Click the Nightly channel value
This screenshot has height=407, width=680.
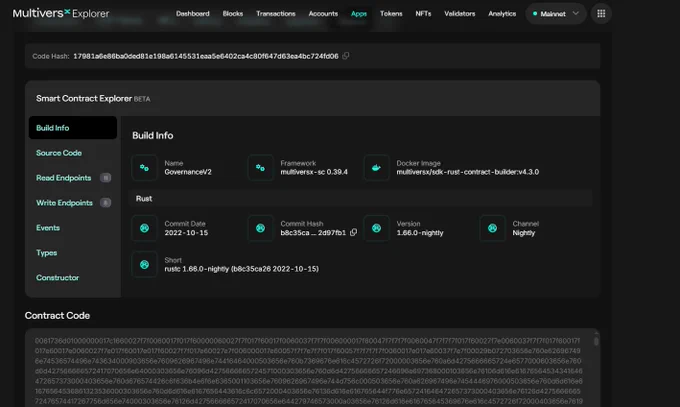(x=523, y=233)
